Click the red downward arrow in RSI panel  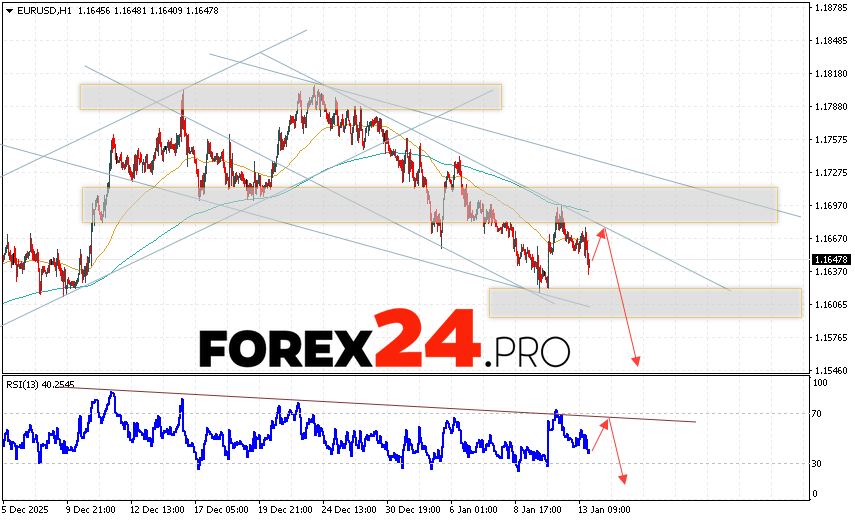coord(617,452)
